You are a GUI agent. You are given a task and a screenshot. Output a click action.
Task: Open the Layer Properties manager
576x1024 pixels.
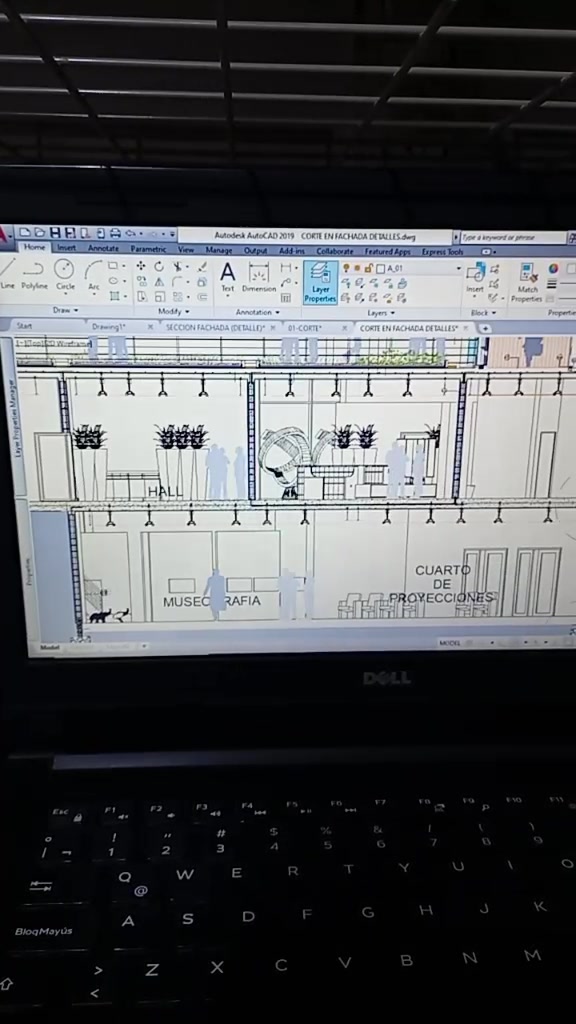(x=321, y=283)
